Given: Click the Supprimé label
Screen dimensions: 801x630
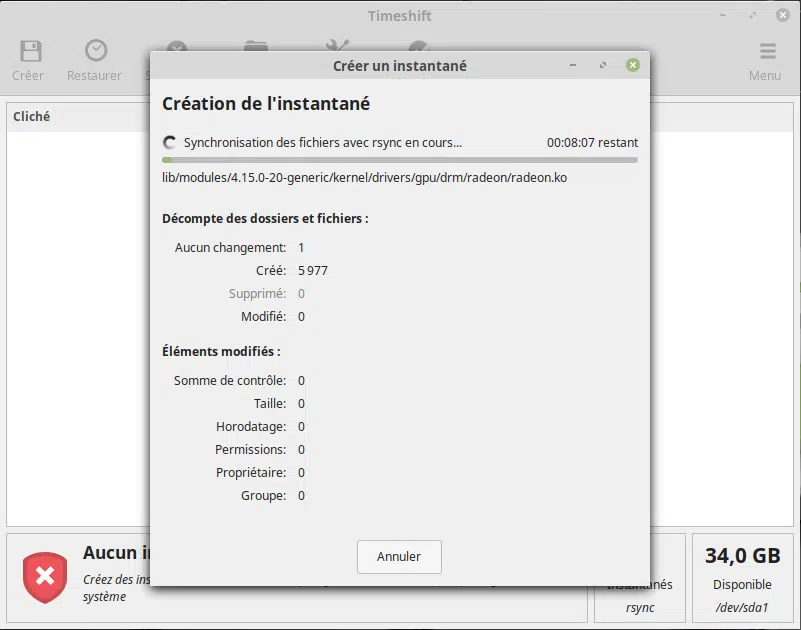Looking at the screenshot, I should point(257,294).
